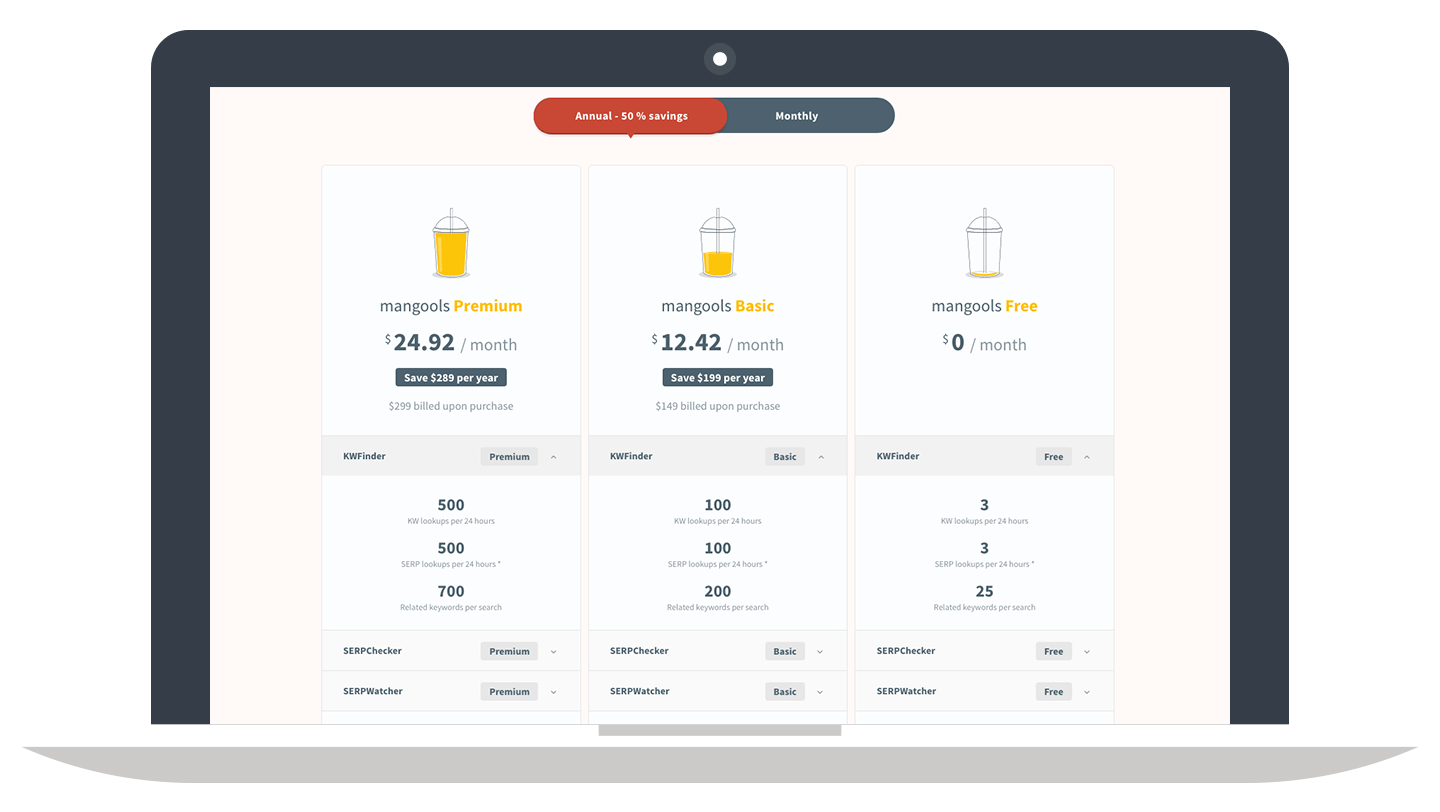Click the Premium badge next to KWFinder
Image resolution: width=1440 pixels, height=812 pixels.
point(509,457)
